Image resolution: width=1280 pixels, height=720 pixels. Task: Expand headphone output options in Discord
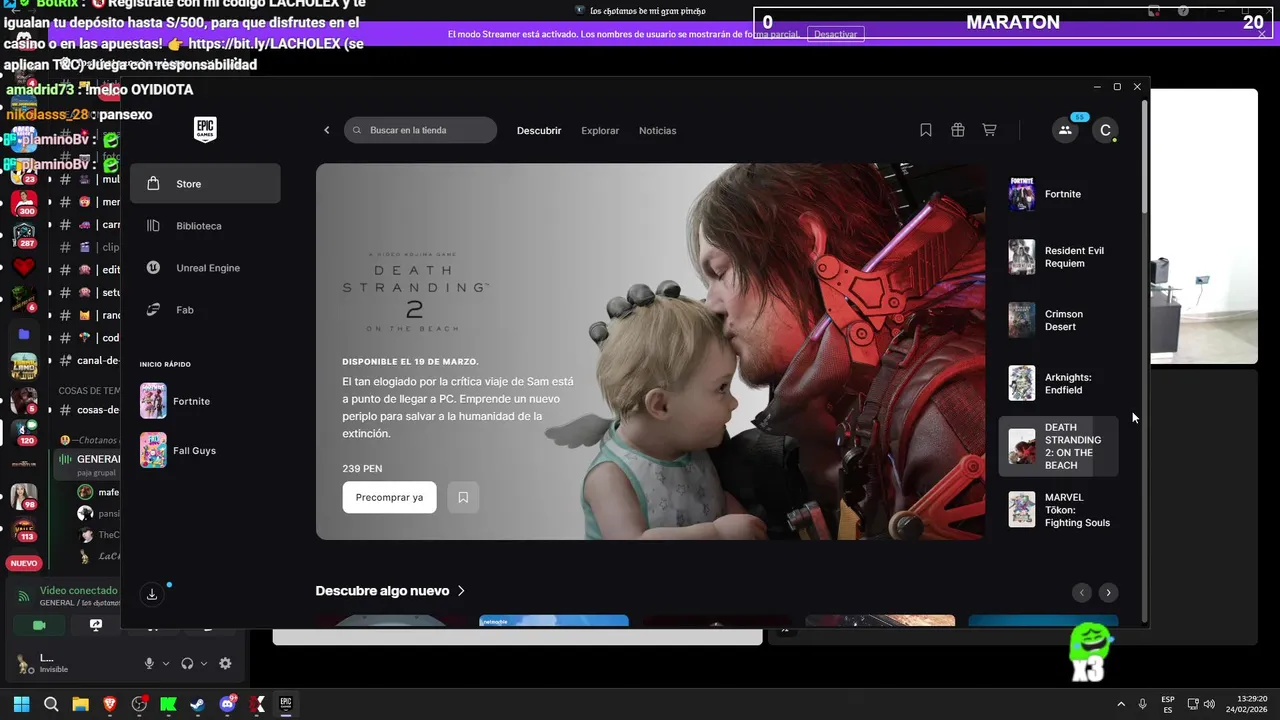204,663
